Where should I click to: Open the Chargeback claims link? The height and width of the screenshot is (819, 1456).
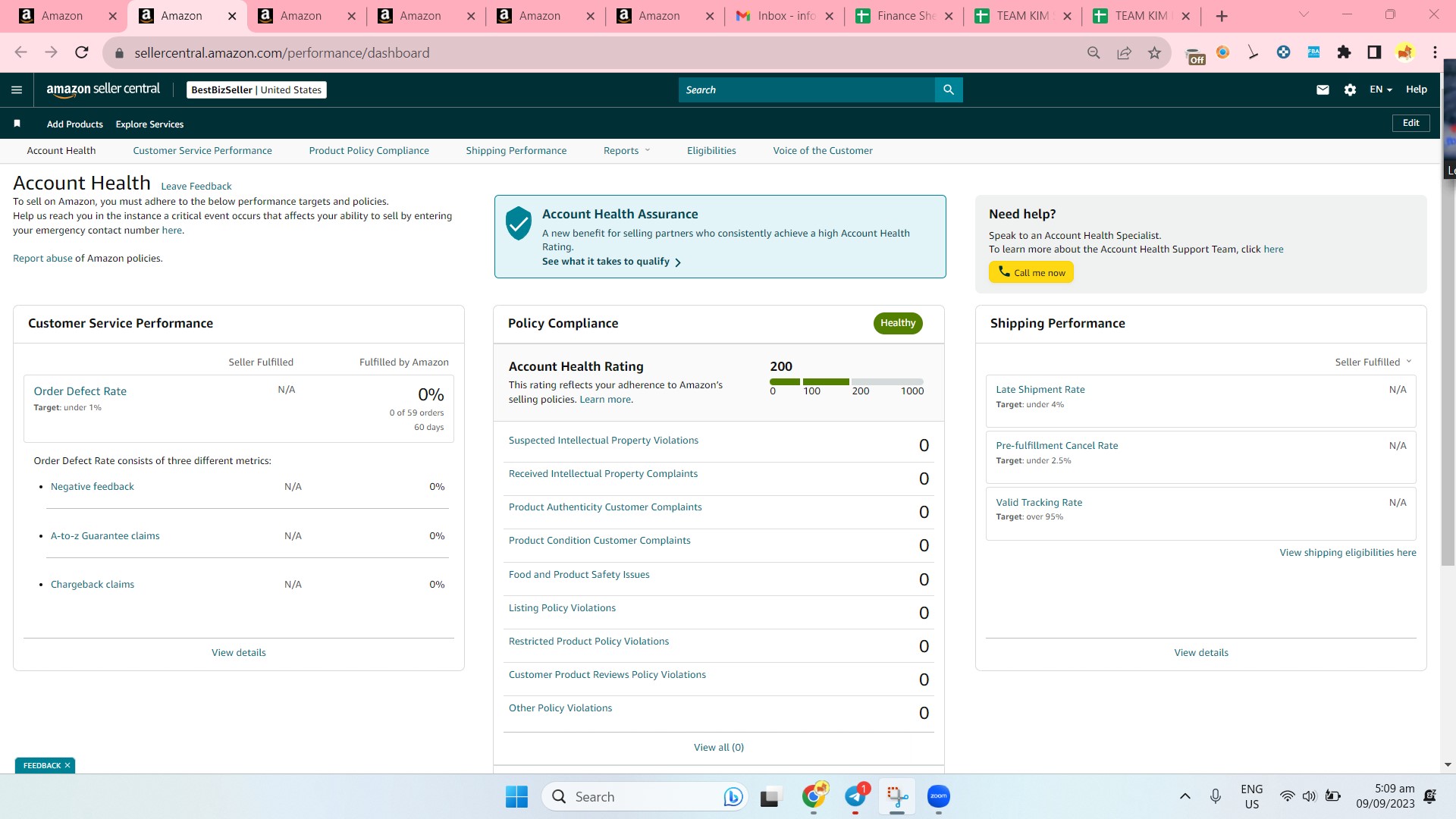(x=93, y=584)
